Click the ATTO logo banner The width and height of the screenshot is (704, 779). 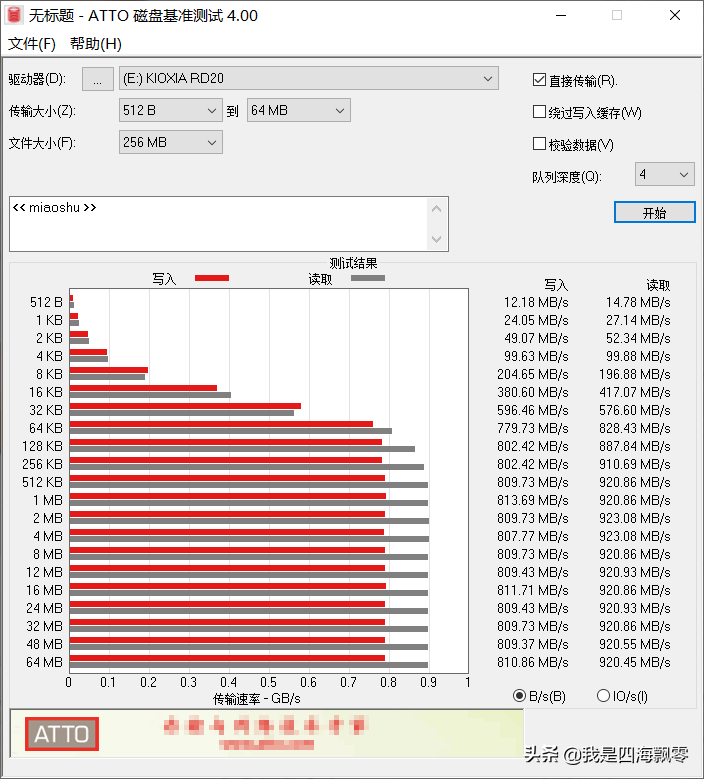pyautogui.click(x=62, y=734)
